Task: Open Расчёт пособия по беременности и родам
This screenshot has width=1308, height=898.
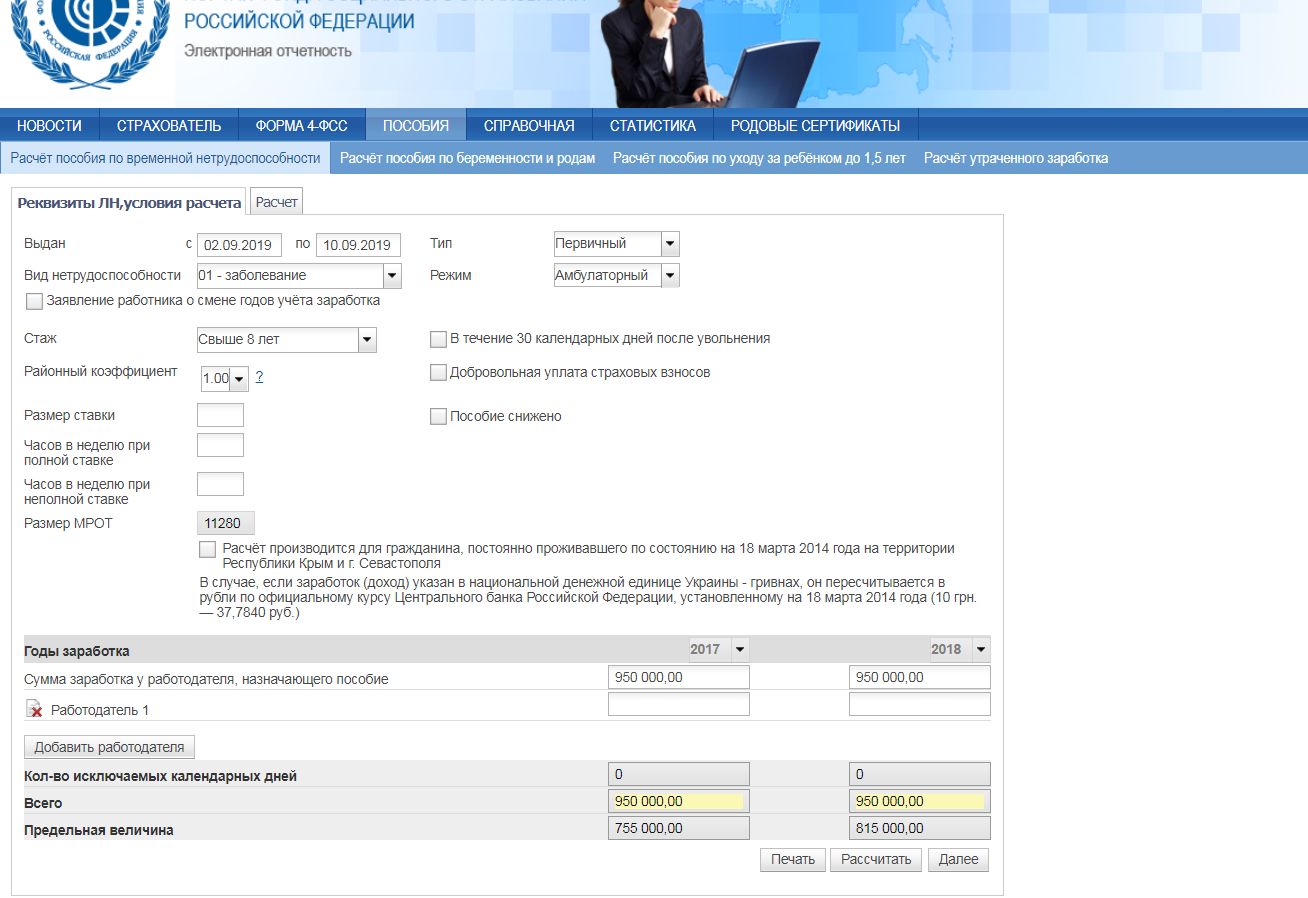Action: click(467, 158)
